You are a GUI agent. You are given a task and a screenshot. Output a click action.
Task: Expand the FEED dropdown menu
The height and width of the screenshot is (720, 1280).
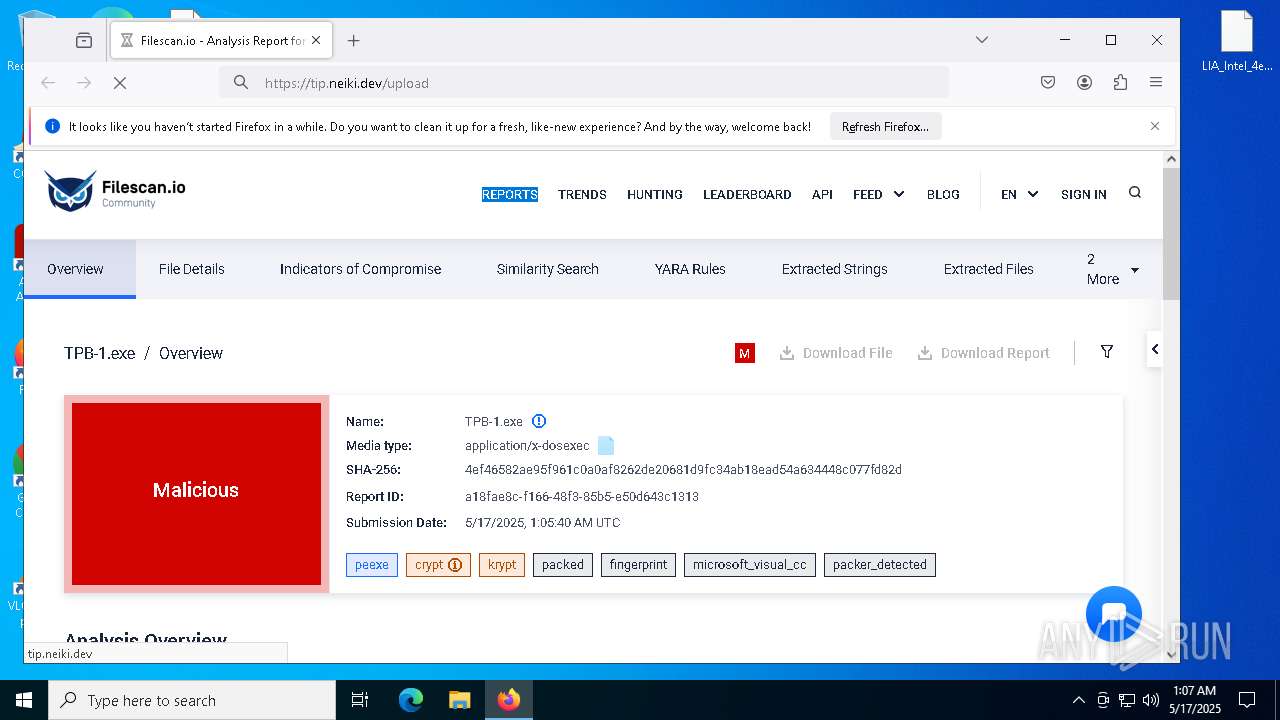pyautogui.click(x=879, y=194)
